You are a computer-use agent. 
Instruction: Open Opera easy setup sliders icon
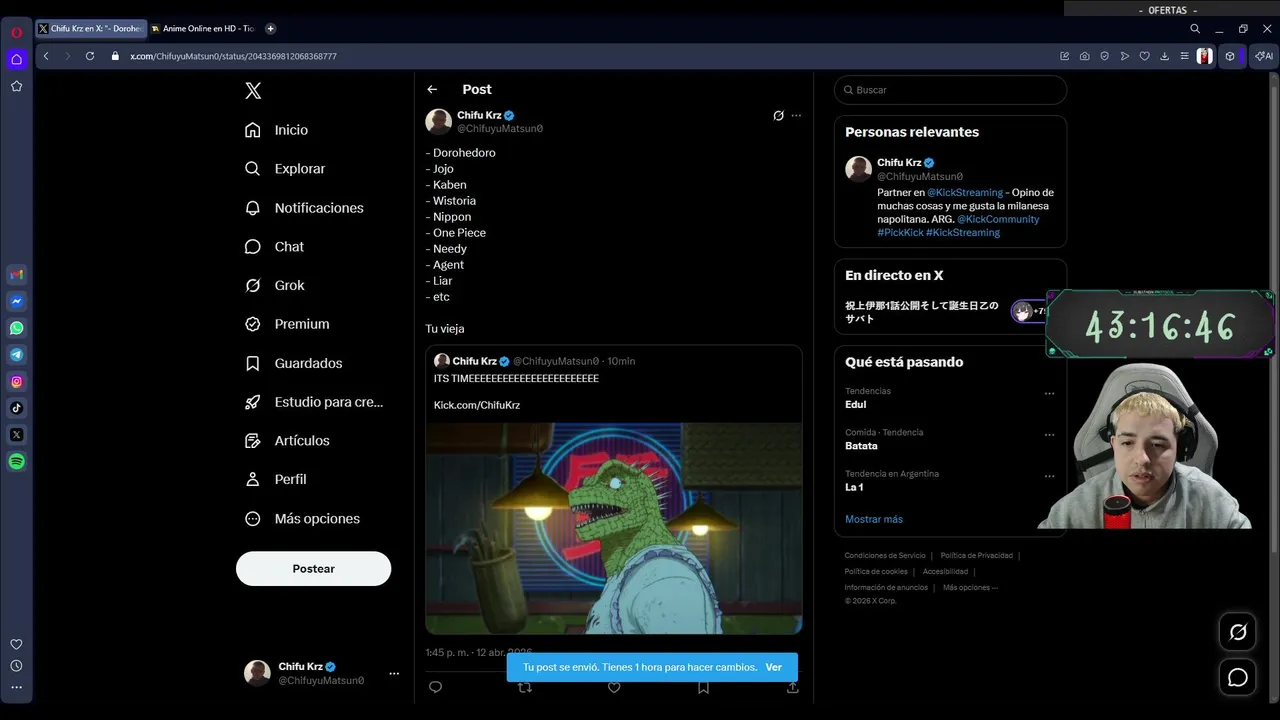click(x=1185, y=56)
